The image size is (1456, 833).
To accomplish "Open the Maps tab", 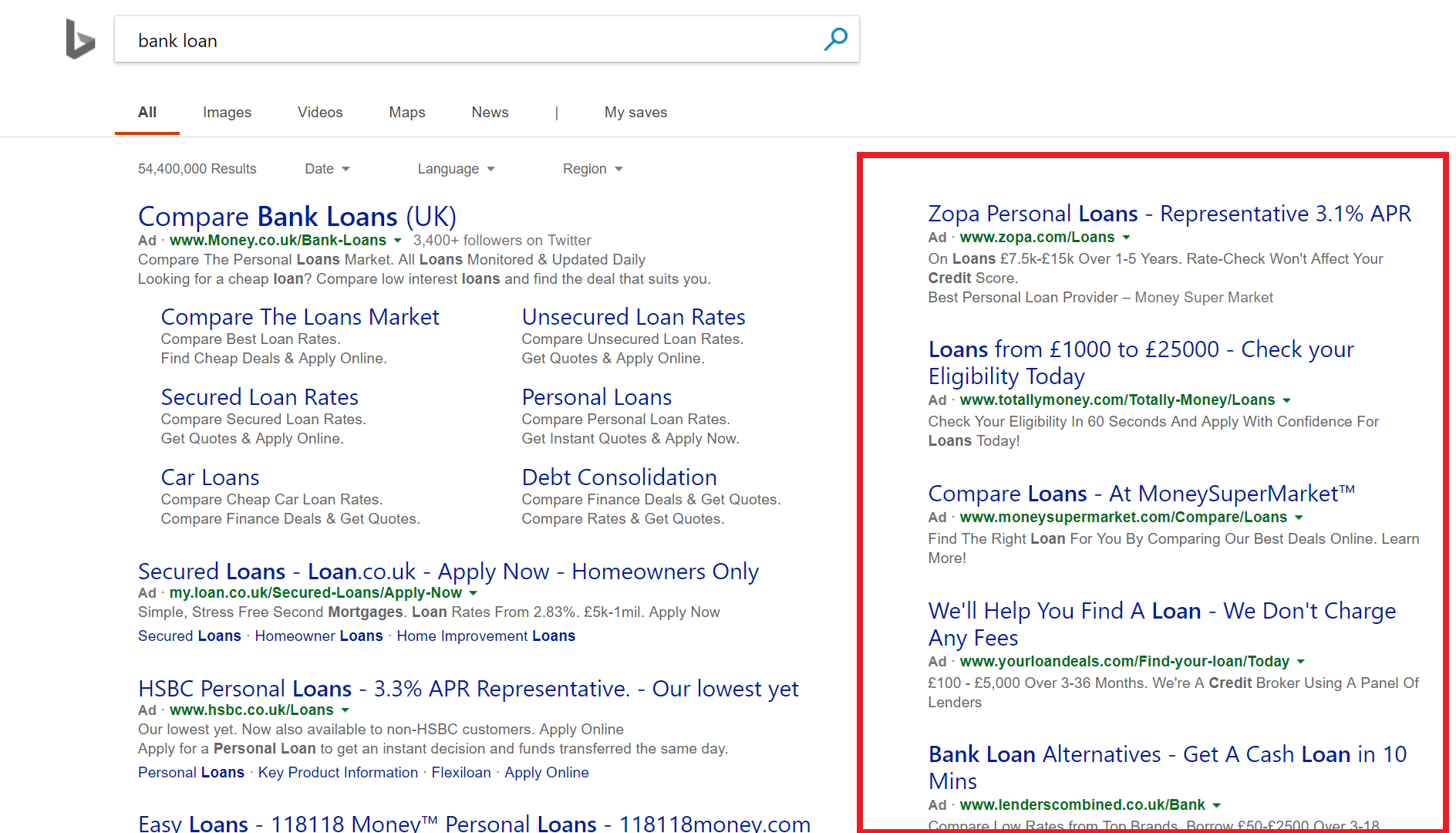I will click(x=407, y=113).
